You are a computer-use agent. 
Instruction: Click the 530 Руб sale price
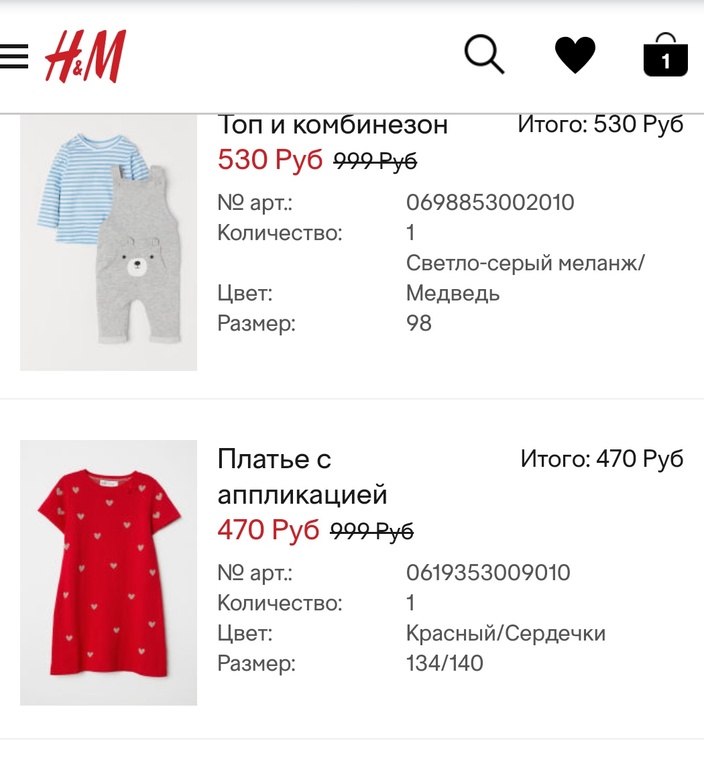[270, 159]
